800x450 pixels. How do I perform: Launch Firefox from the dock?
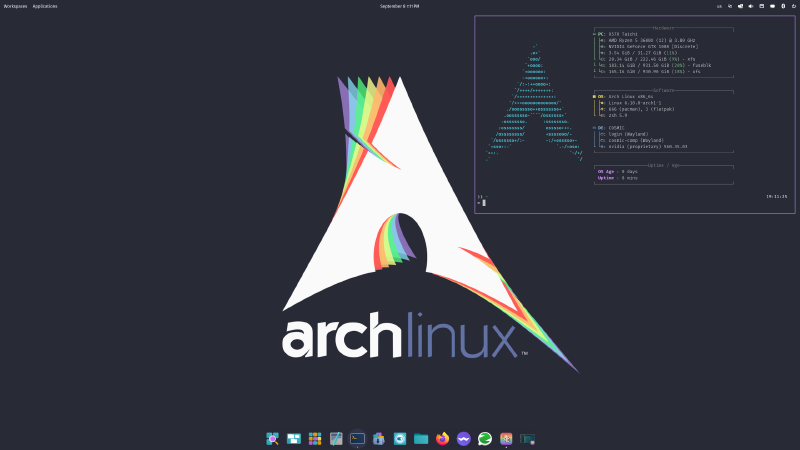coord(443,438)
